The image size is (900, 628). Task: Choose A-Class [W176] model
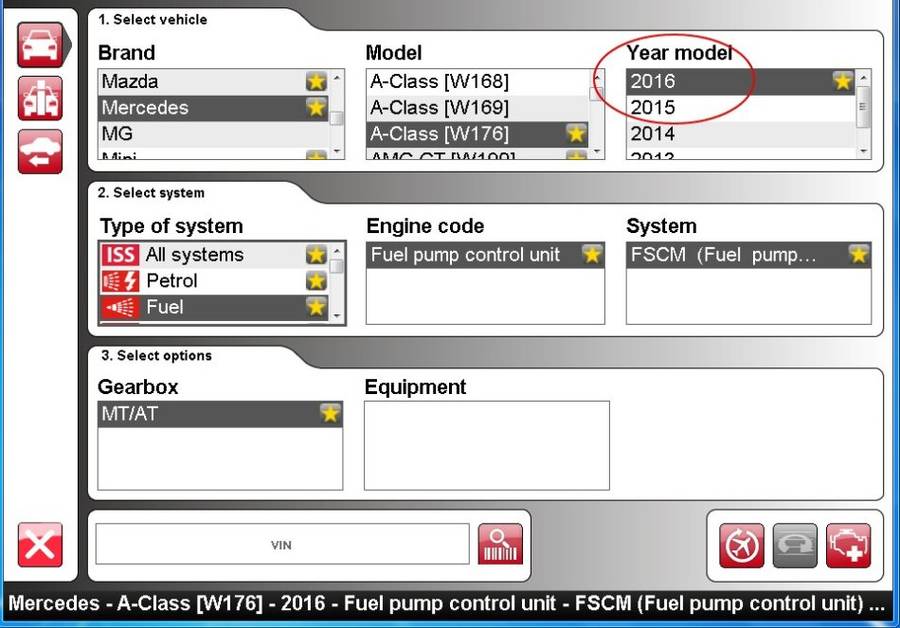click(478, 134)
